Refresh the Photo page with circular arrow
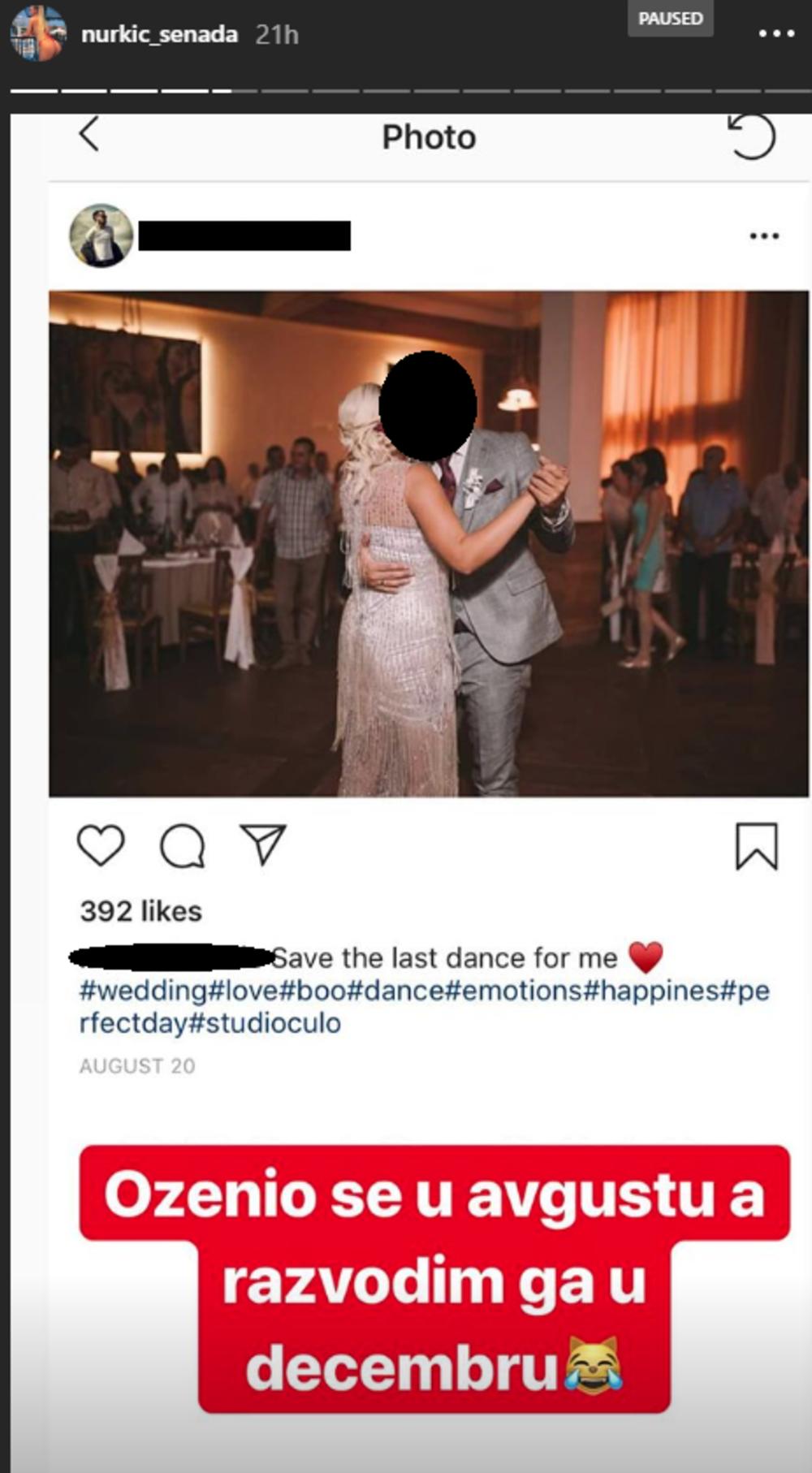Image resolution: width=812 pixels, height=1473 pixels. pos(751,136)
